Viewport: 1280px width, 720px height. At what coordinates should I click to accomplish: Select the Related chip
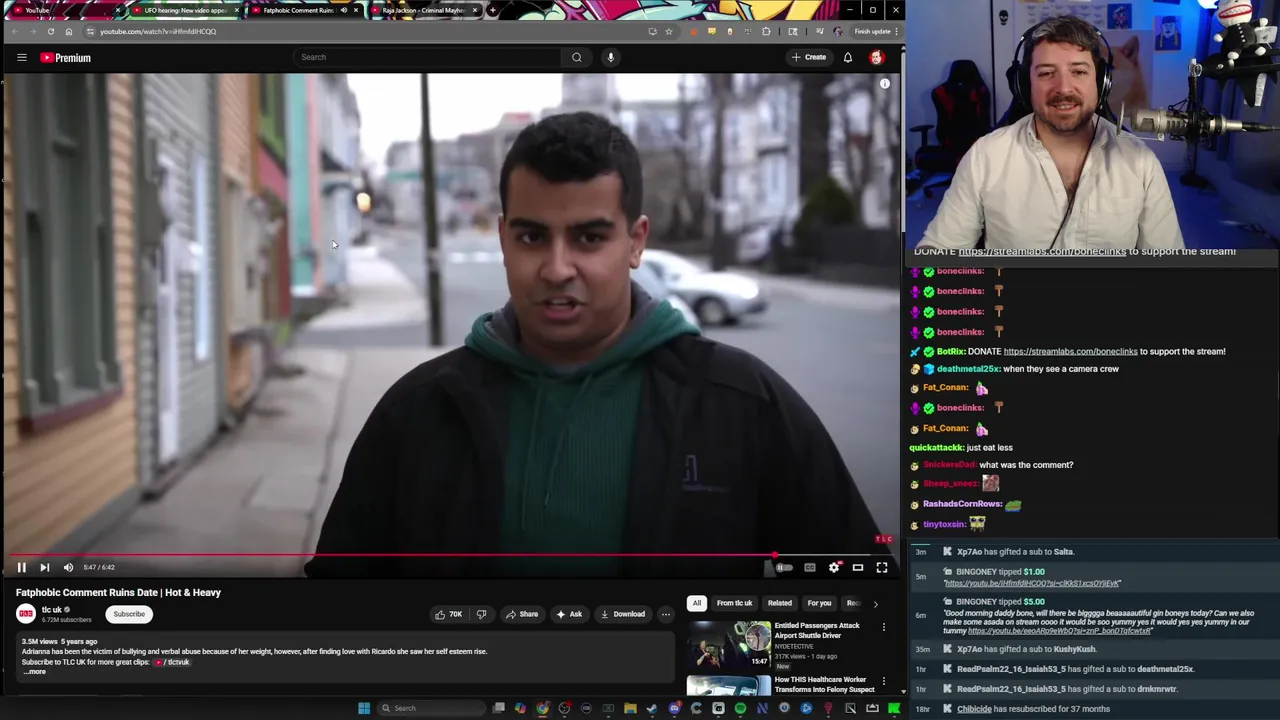pos(780,603)
